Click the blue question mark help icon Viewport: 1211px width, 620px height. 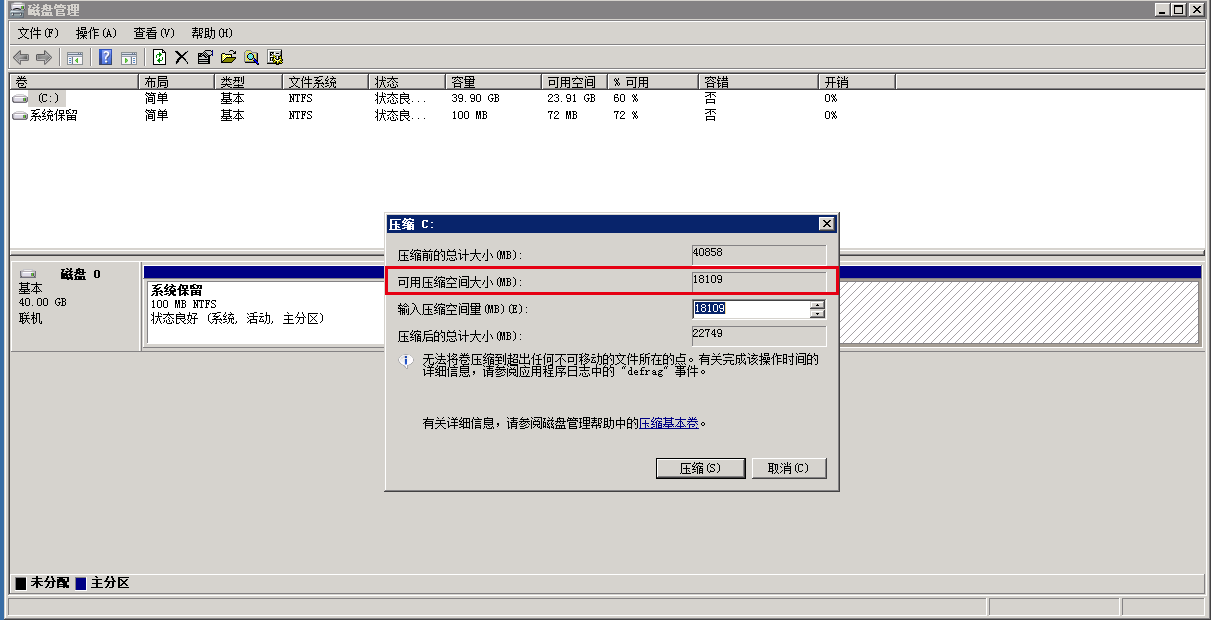105,57
